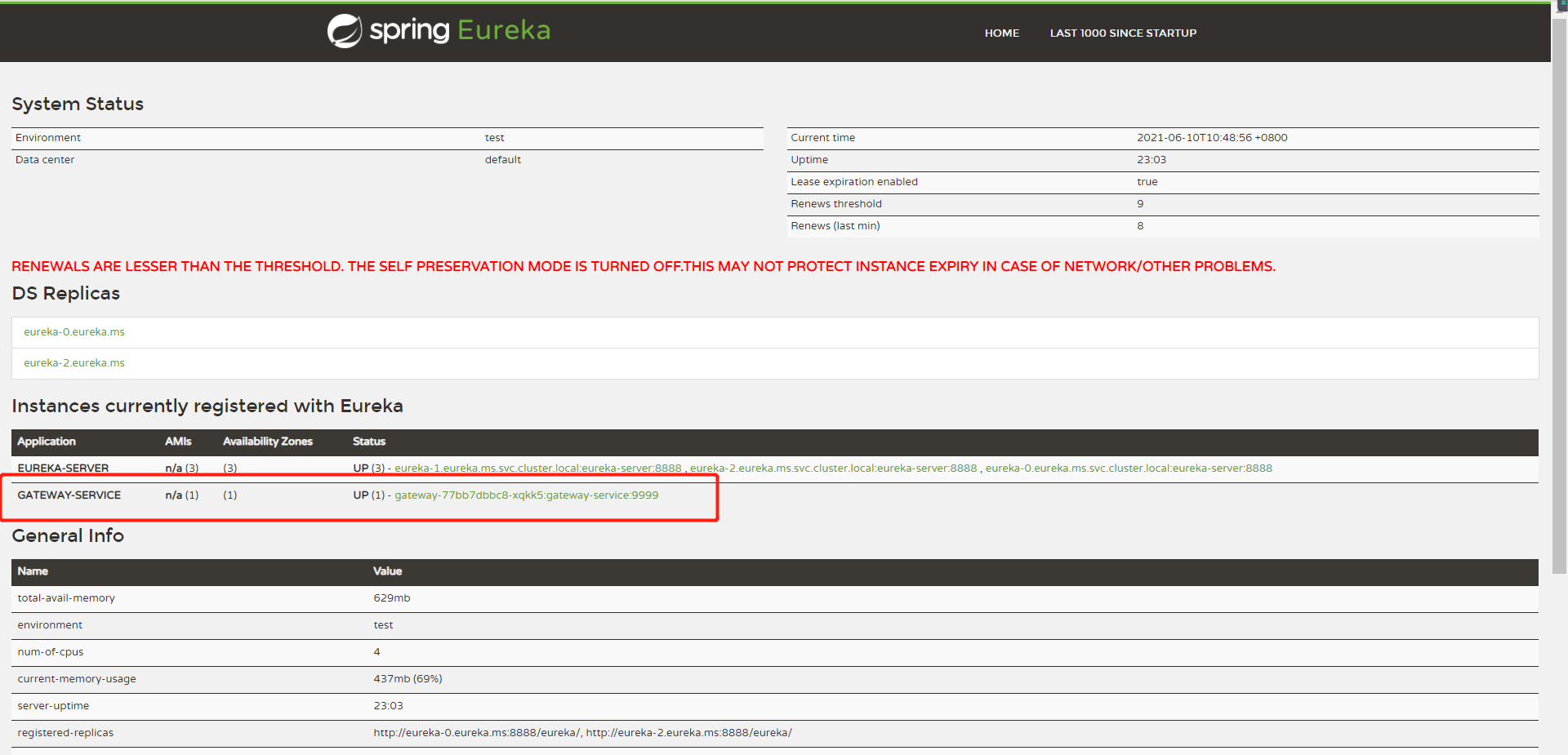
Task: Click the Availability Zones column header
Action: tap(268, 442)
